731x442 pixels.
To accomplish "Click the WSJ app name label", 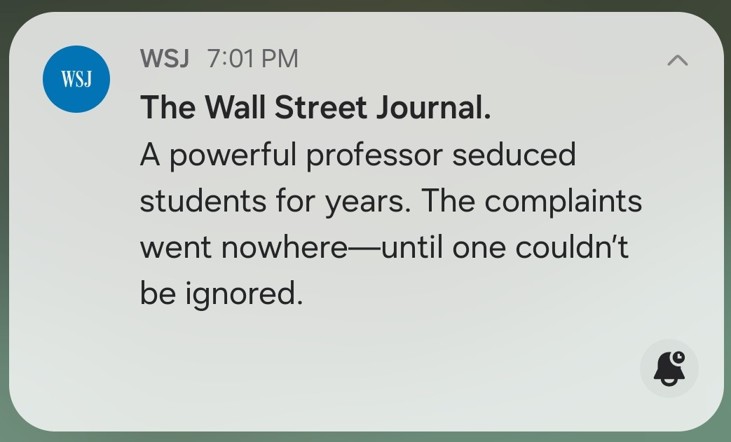I will 165,58.
